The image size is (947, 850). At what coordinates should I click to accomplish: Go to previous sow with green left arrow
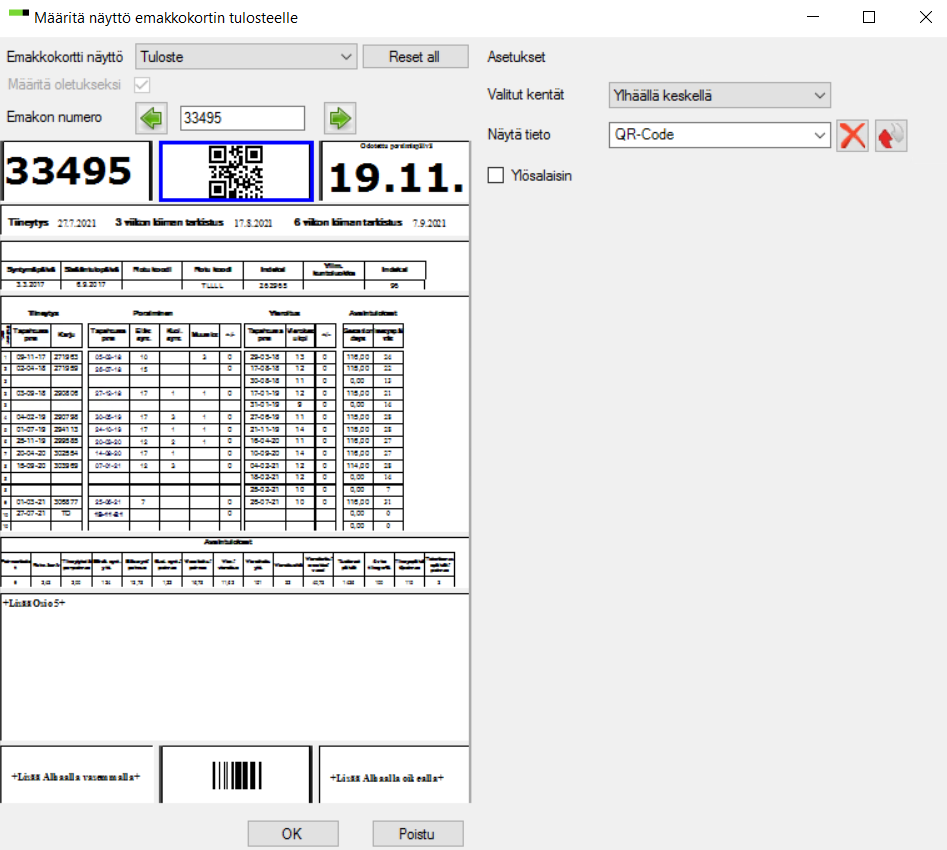pyautogui.click(x=151, y=118)
